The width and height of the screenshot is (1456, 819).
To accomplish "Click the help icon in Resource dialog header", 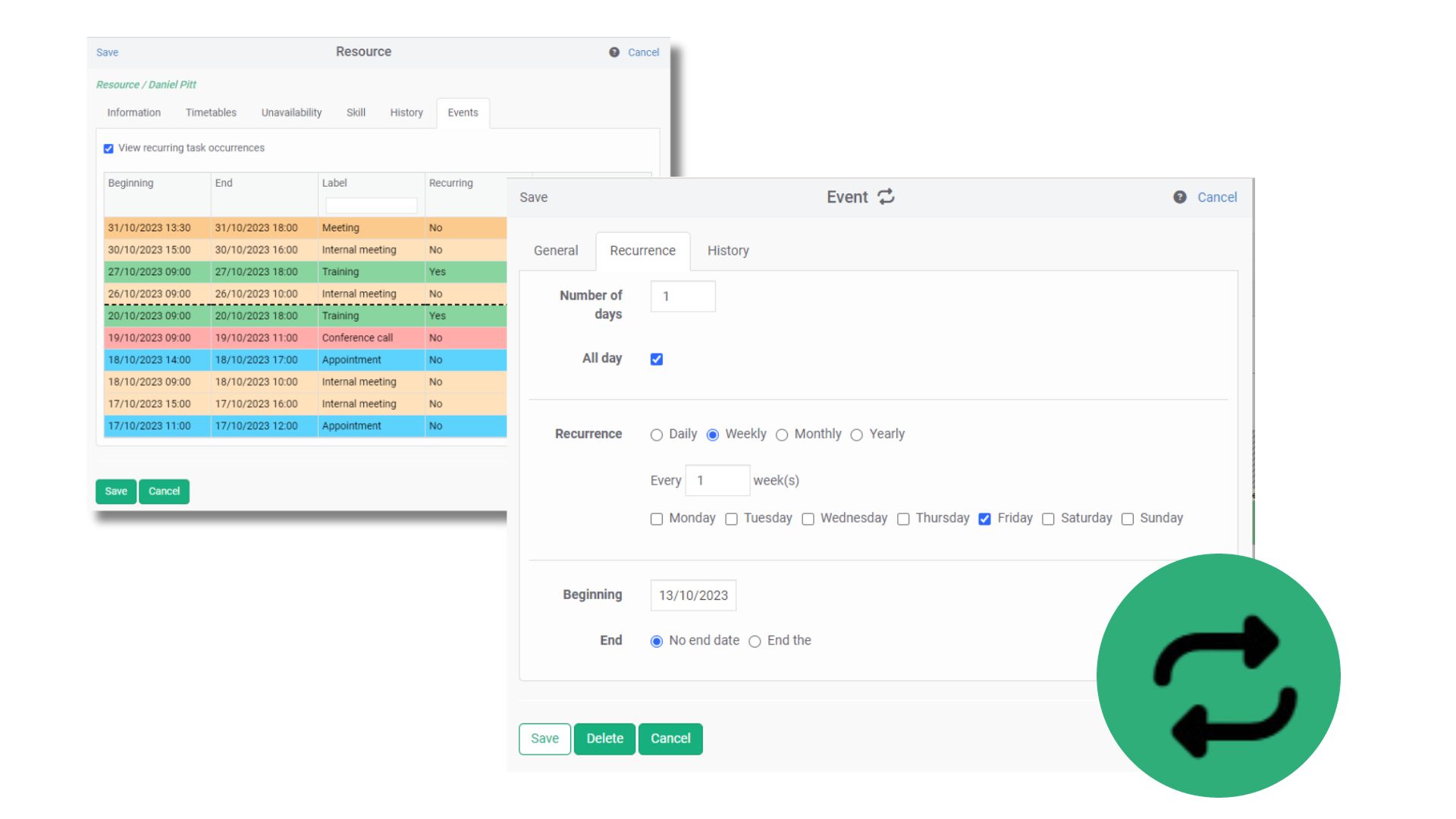I will pos(613,52).
